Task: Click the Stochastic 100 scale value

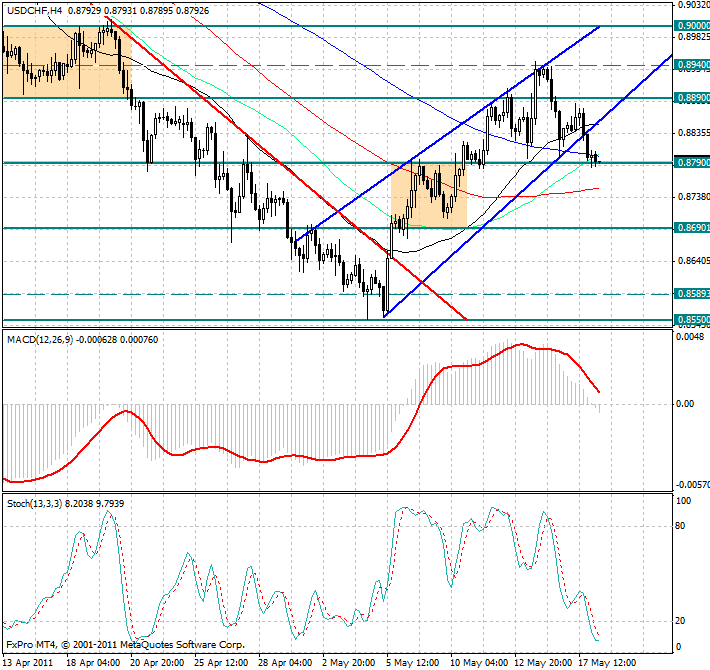Action: coord(684,501)
